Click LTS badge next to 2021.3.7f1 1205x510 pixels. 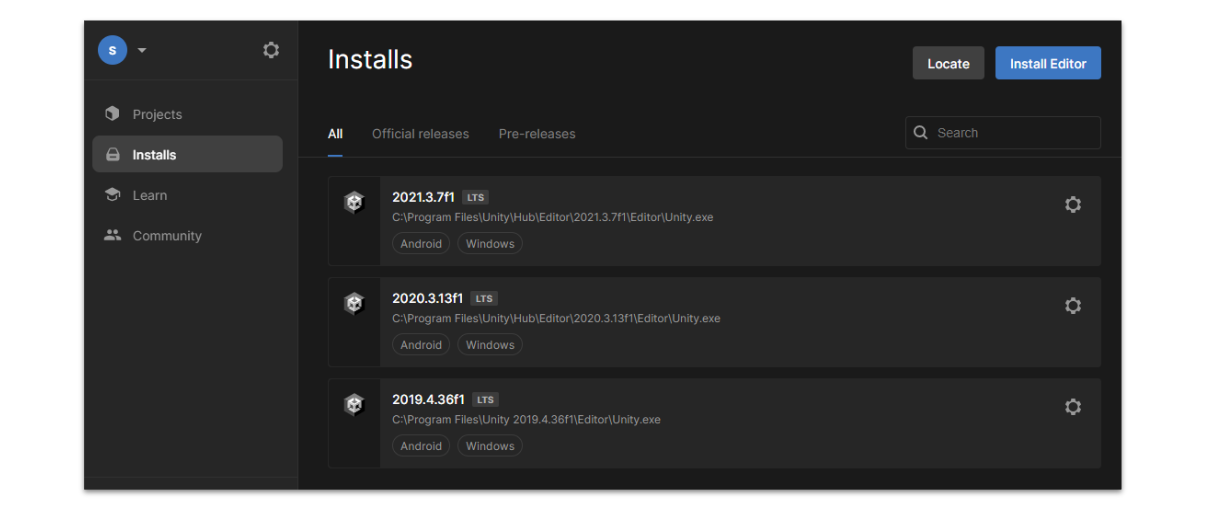coord(475,198)
